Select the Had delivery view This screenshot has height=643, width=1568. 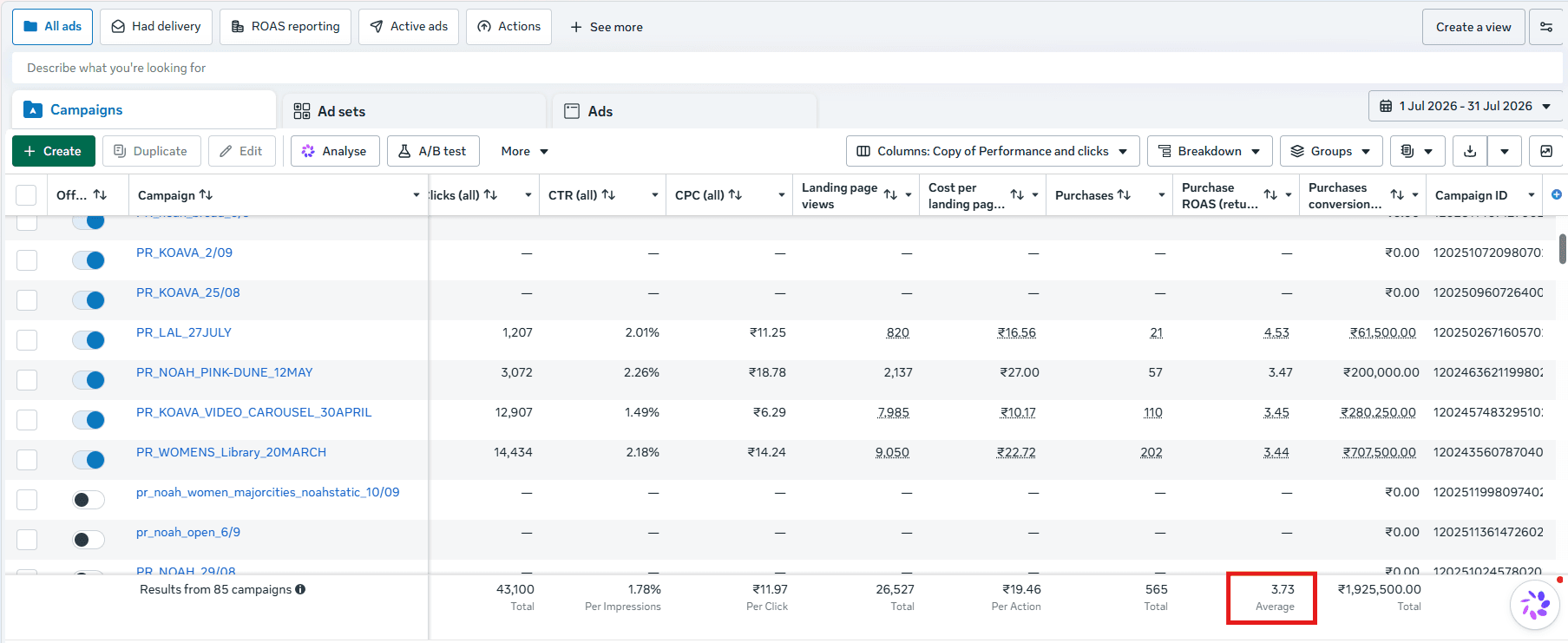[156, 27]
